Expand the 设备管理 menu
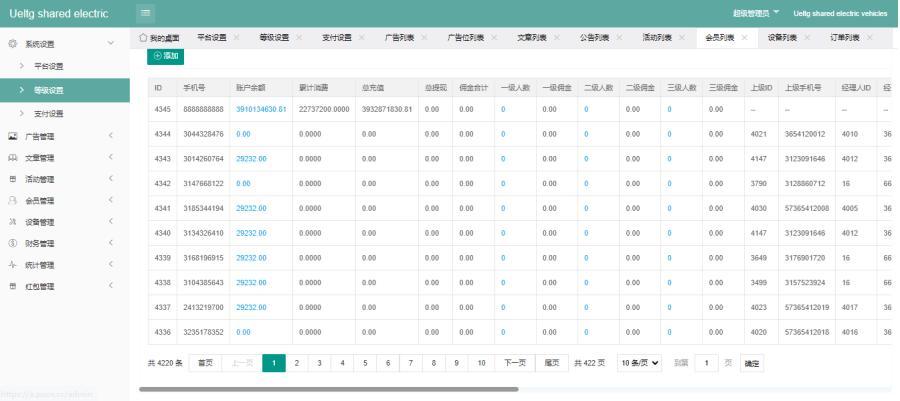This screenshot has width=900, height=401. tap(111, 221)
